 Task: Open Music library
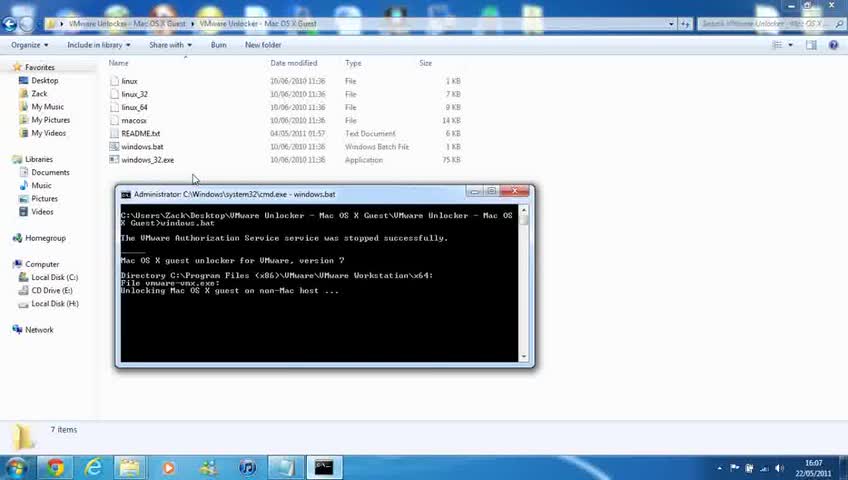pos(41,185)
